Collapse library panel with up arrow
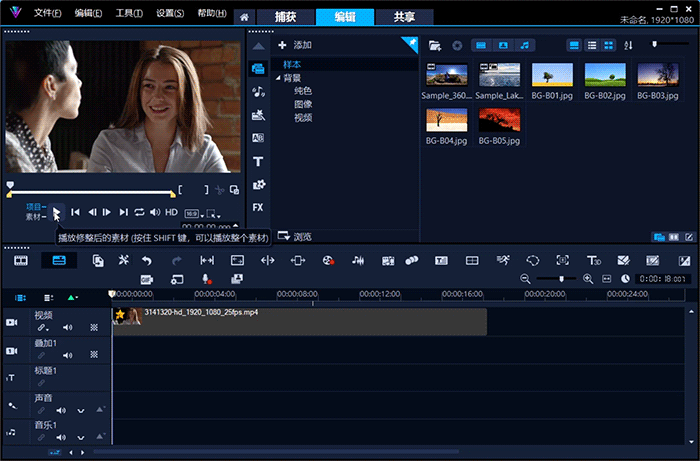This screenshot has height=461, width=700. pyautogui.click(x=258, y=46)
